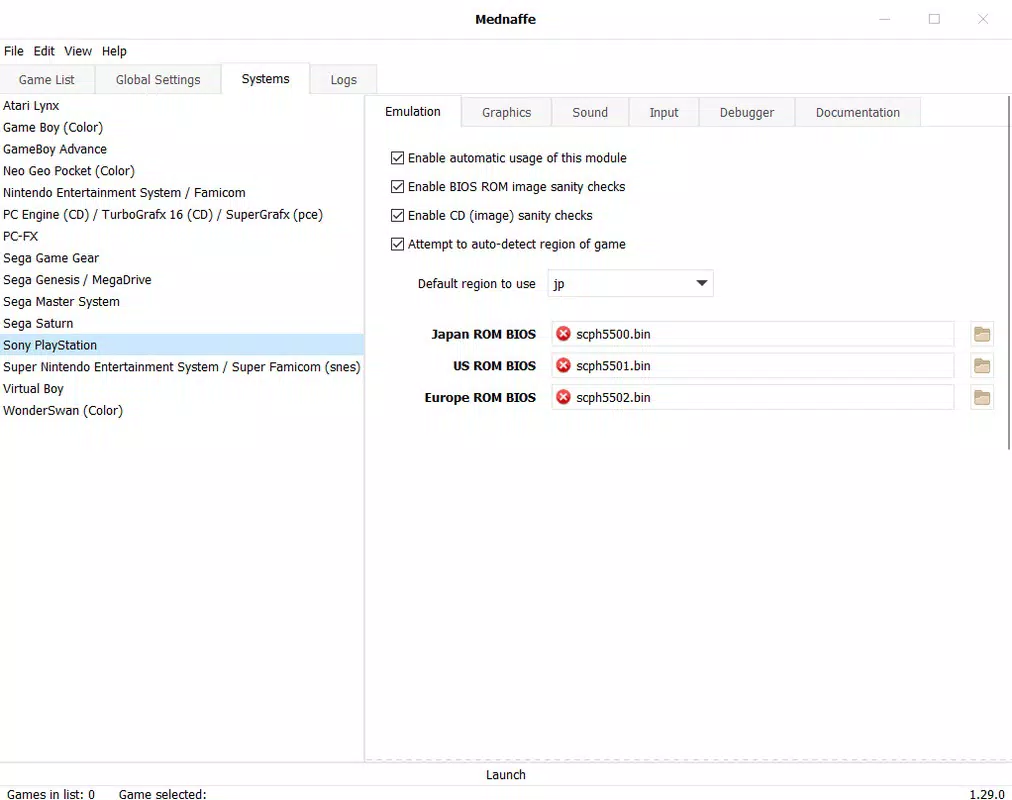The image size is (1012, 800).
Task: Click the US ROM BIOS path field
Action: pyautogui.click(x=753, y=366)
